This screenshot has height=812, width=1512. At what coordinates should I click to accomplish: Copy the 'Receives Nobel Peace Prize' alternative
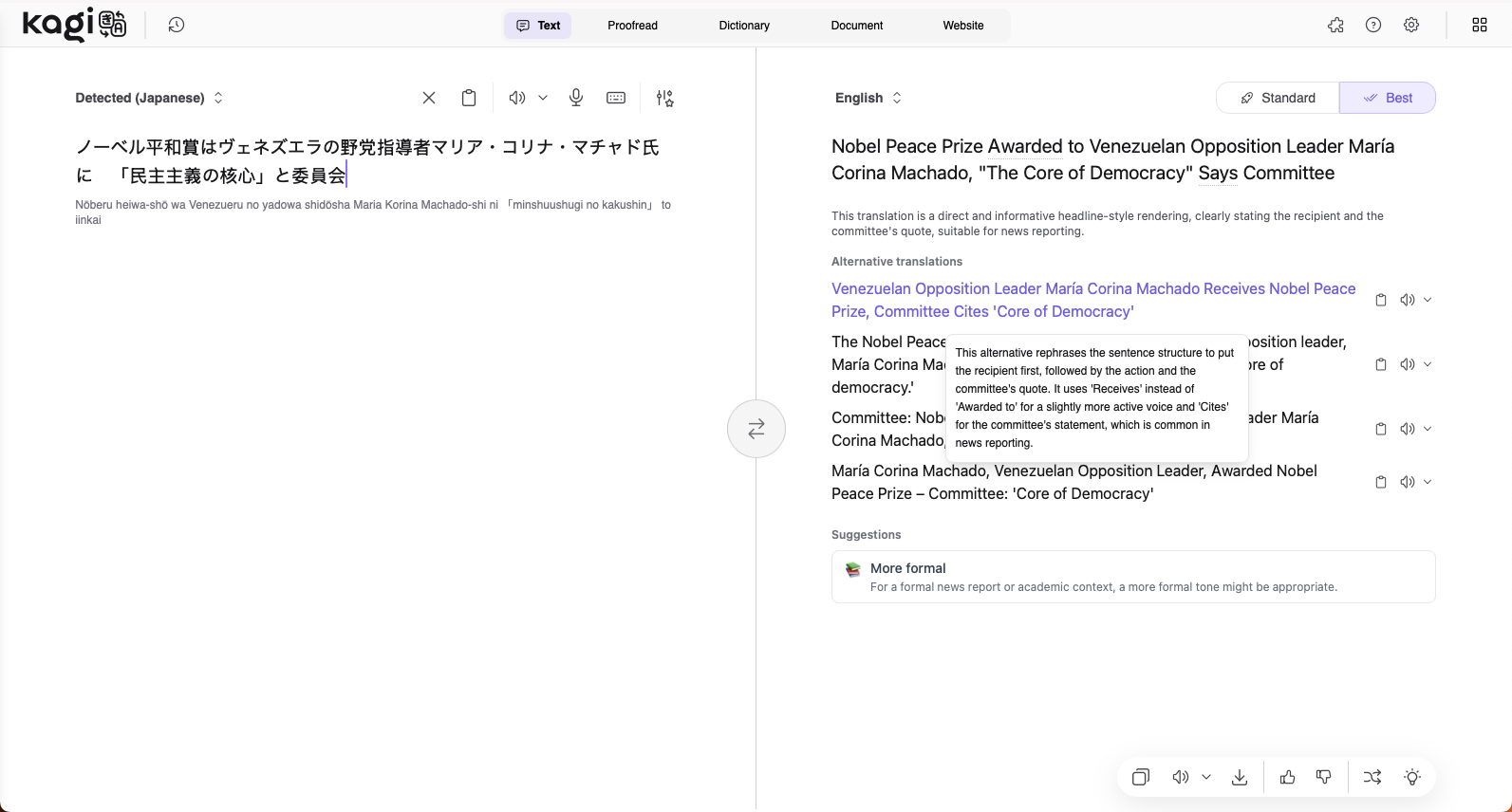1381,300
